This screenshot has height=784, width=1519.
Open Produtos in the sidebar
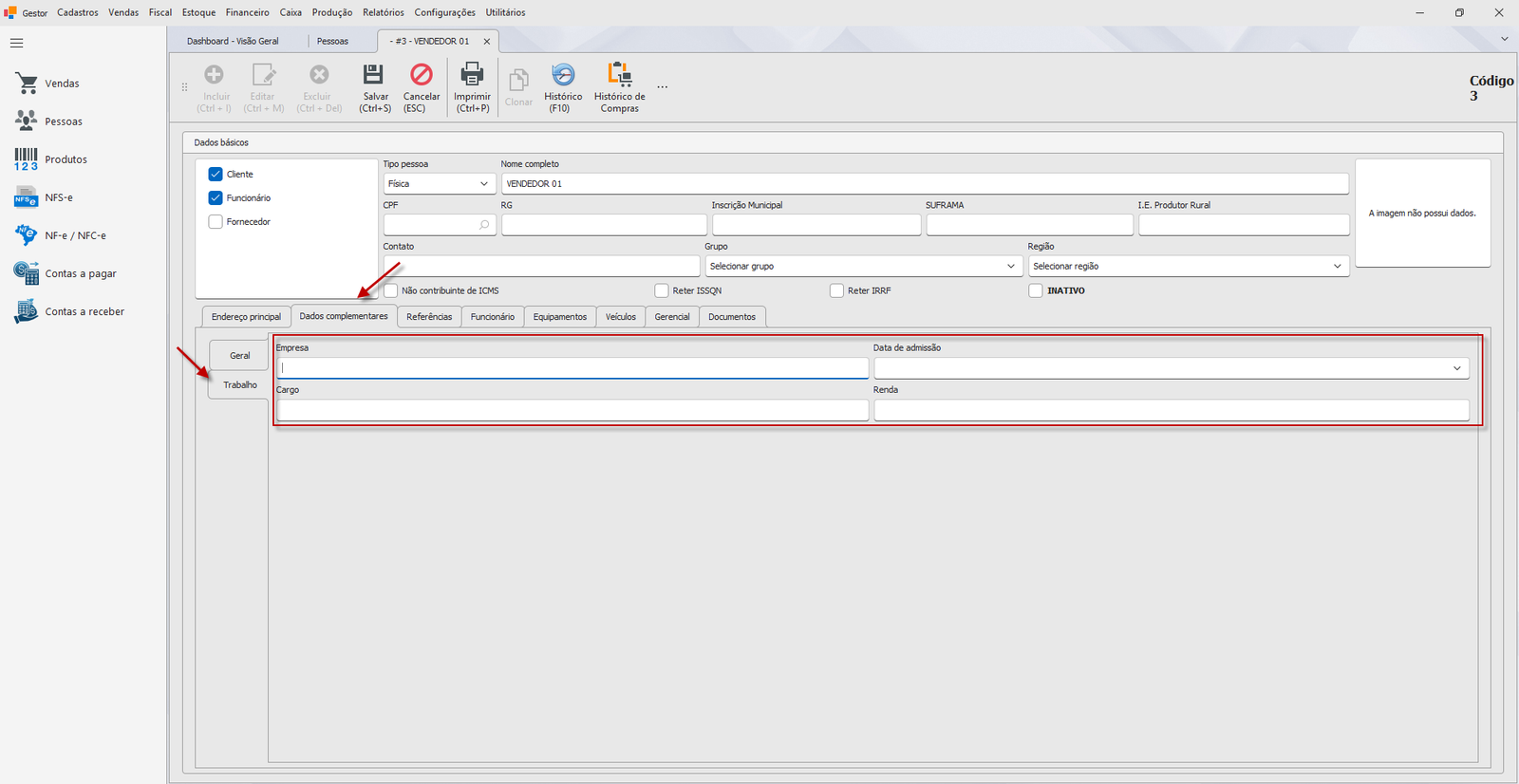point(51,159)
